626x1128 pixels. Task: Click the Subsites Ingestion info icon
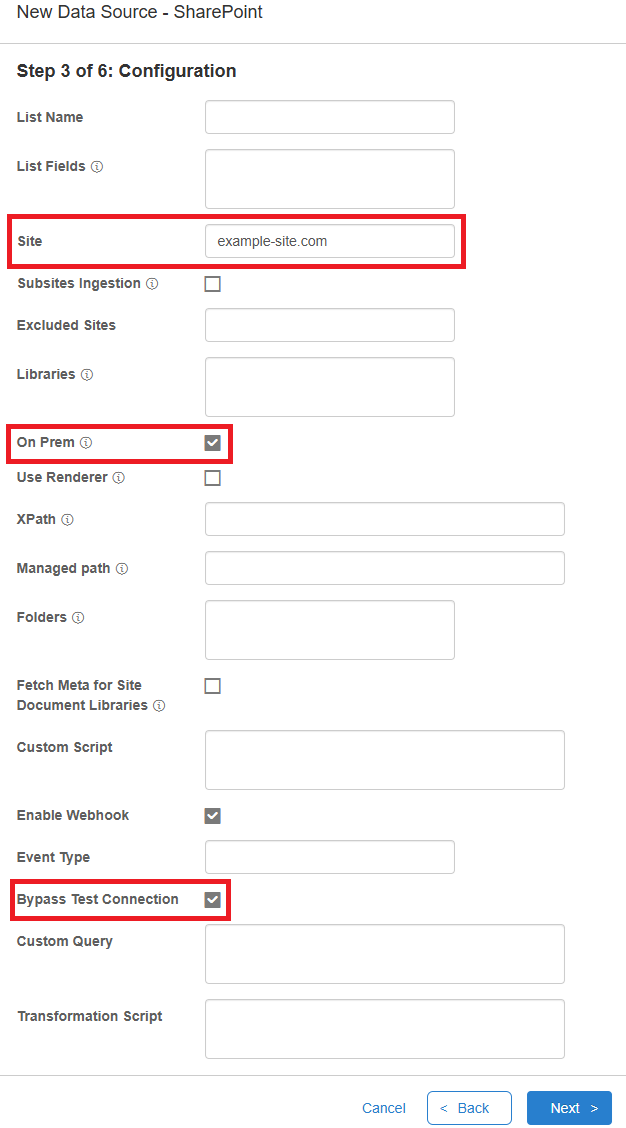(x=152, y=284)
